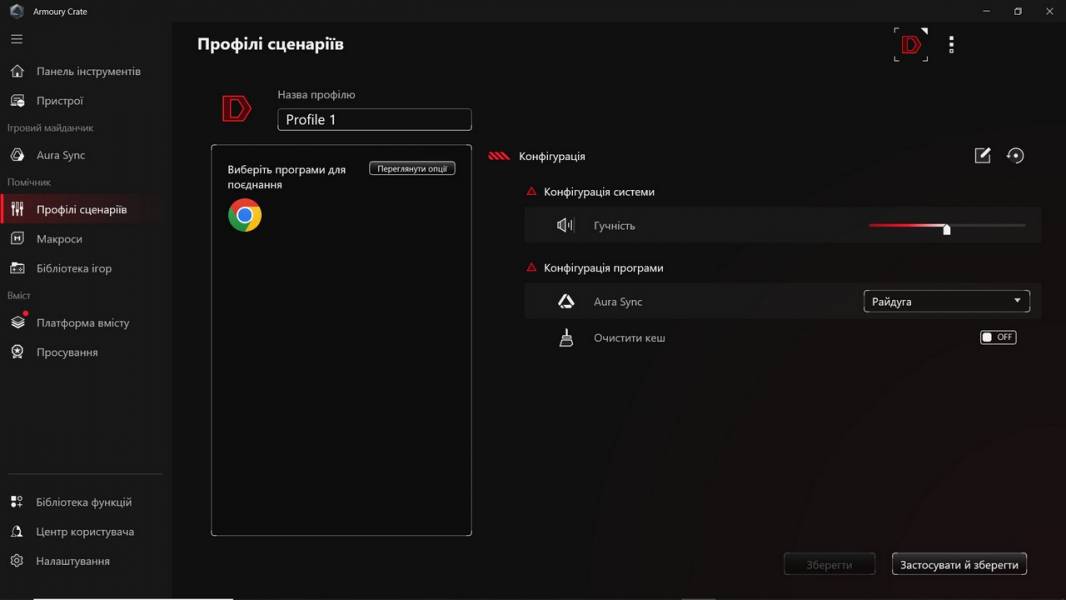The width and height of the screenshot is (1066, 600).
Task: Toggle the Очистити кеш switch on
Action: click(x=998, y=338)
